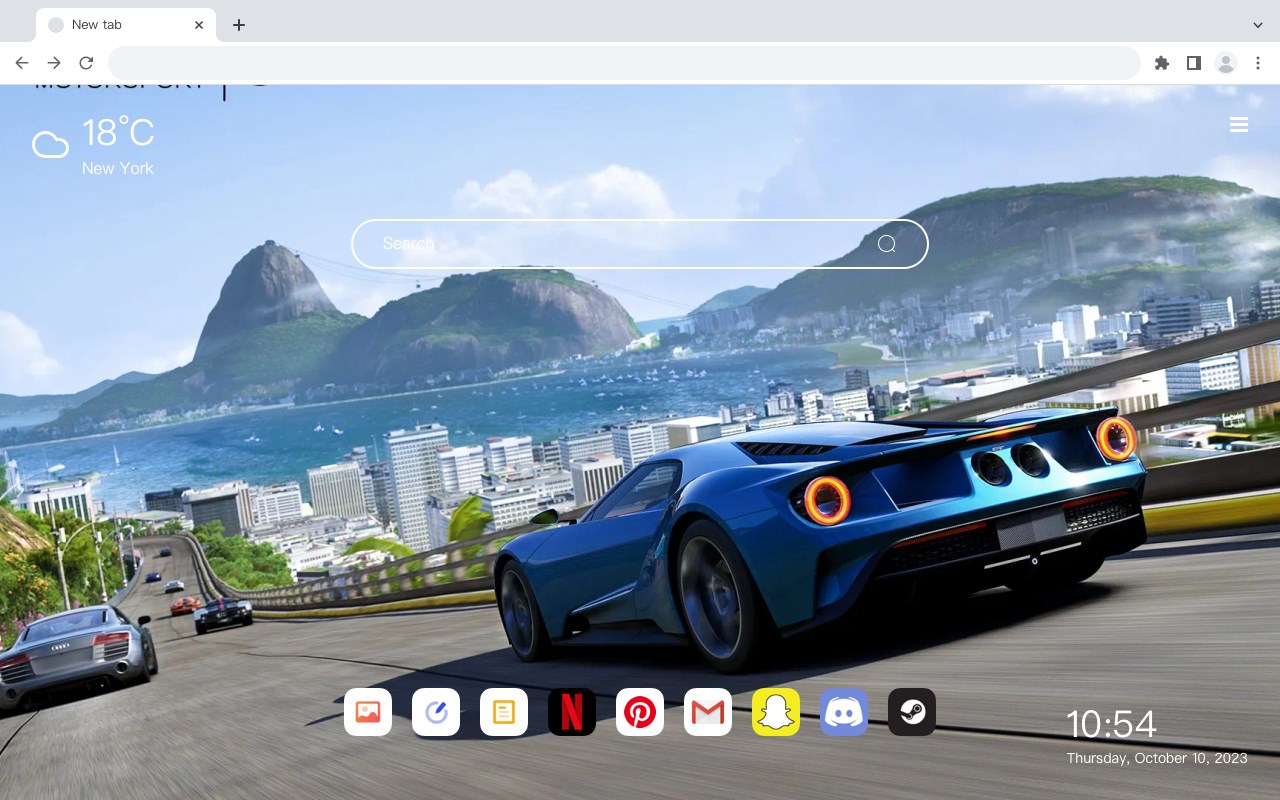Open the Snapchat shortcut
Screen dimensions: 1280x800
click(776, 712)
